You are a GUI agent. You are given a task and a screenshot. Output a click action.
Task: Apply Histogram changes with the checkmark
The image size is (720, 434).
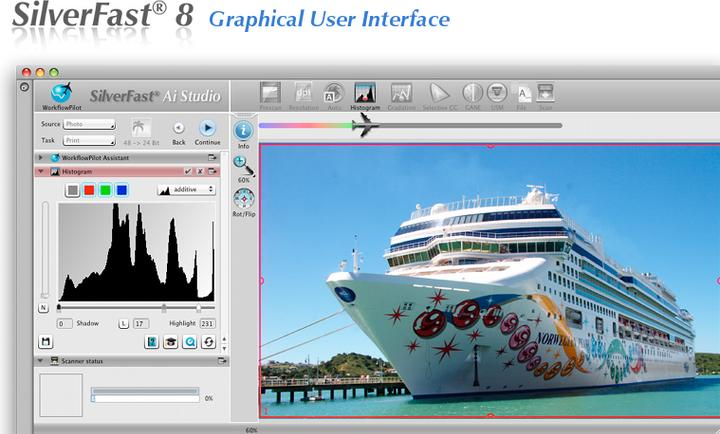tap(188, 171)
